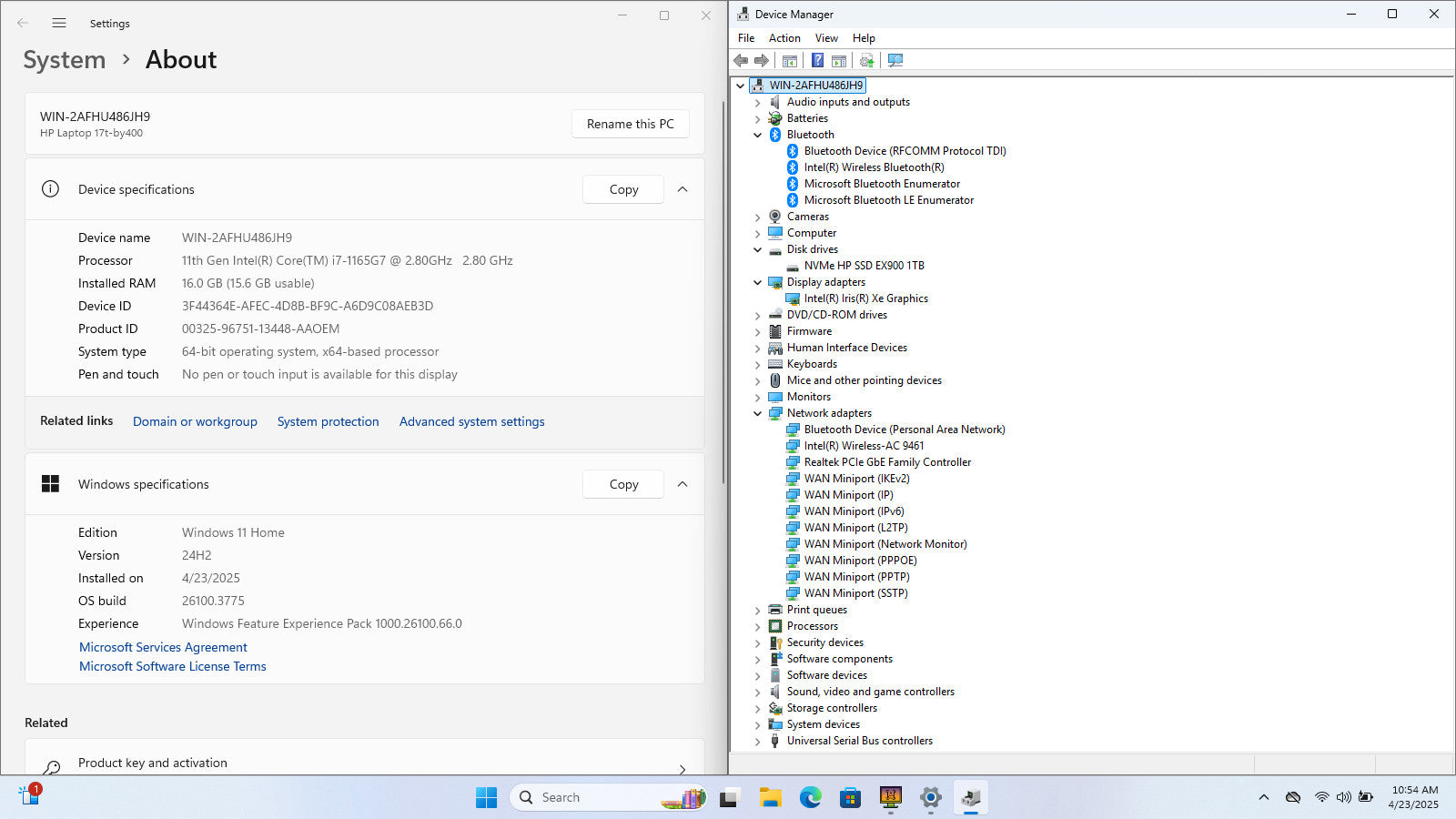The height and width of the screenshot is (819, 1456).
Task: Expand the Cameras category
Action: pos(757,217)
